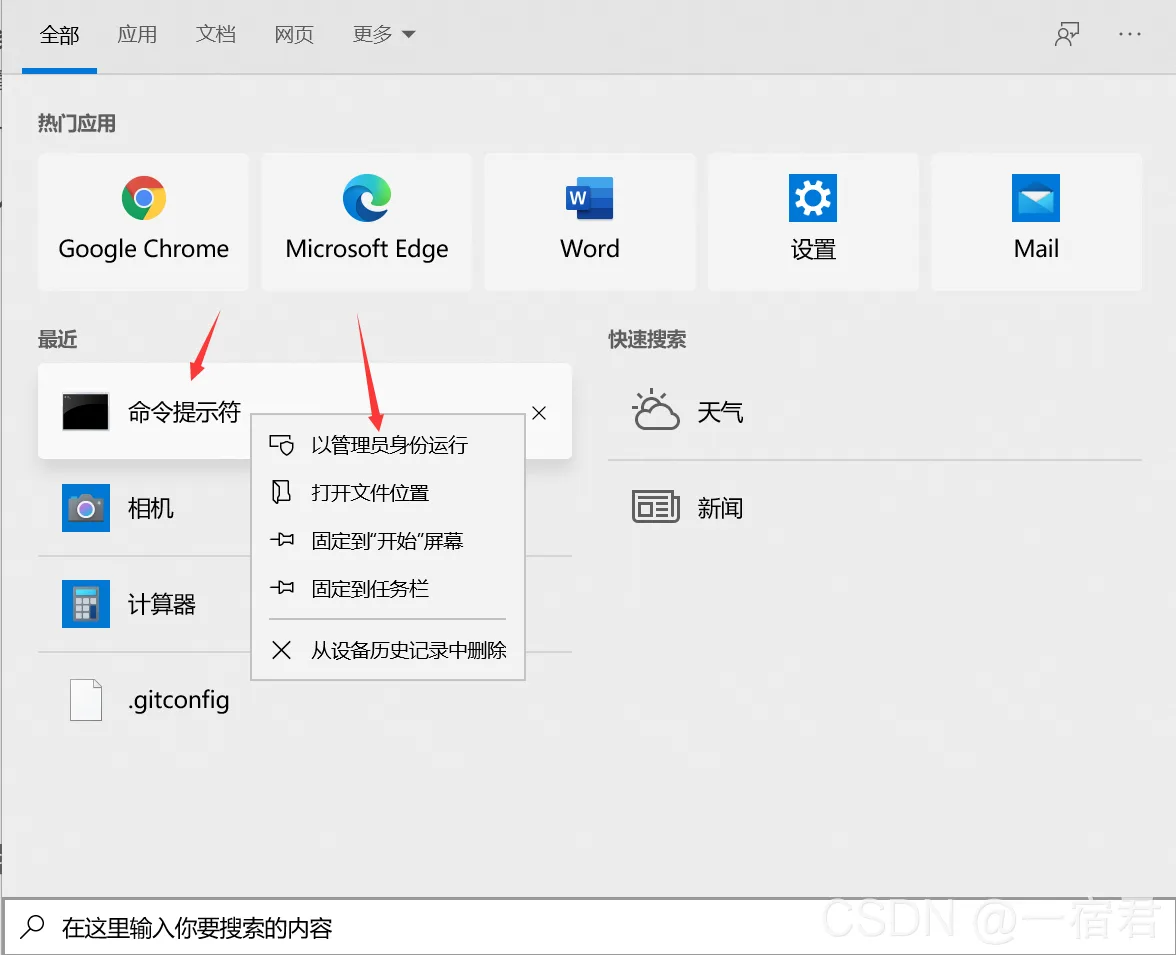Click the 命令提示符 label text
Viewport: 1176px width, 955px height.
184,411
